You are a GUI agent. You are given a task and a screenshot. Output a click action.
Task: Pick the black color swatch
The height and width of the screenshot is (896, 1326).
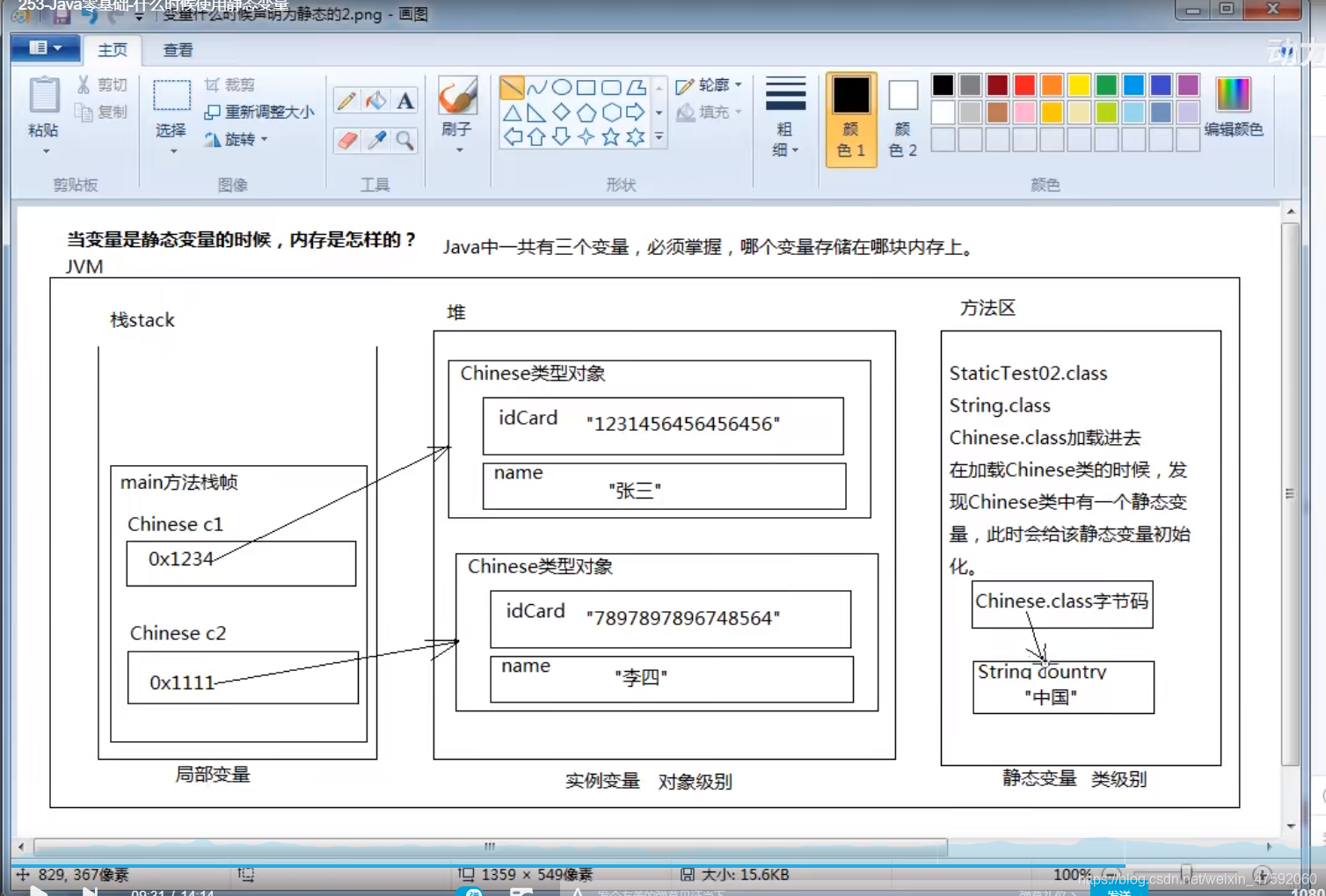click(x=943, y=85)
